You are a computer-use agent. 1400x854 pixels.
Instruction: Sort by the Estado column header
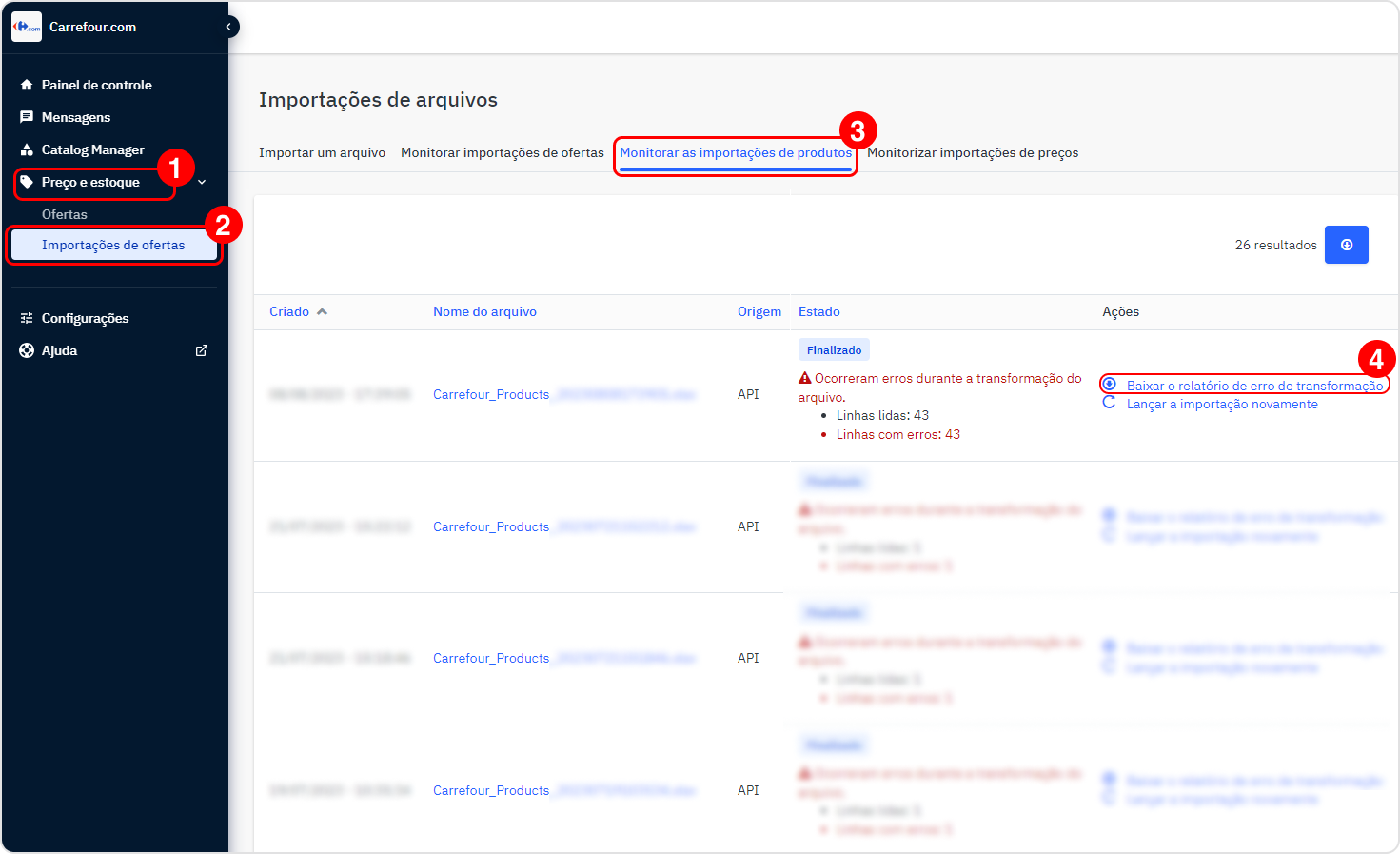pos(818,311)
